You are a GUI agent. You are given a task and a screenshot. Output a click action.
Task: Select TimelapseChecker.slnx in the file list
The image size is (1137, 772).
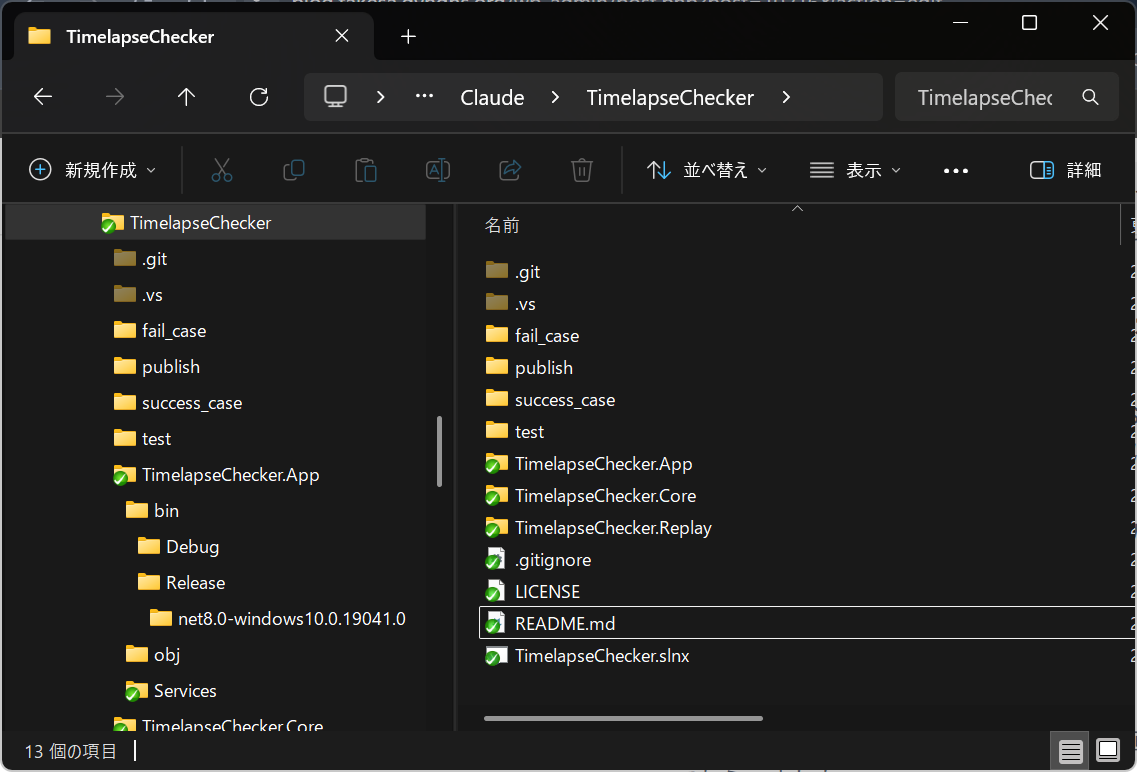[x=808, y=655]
